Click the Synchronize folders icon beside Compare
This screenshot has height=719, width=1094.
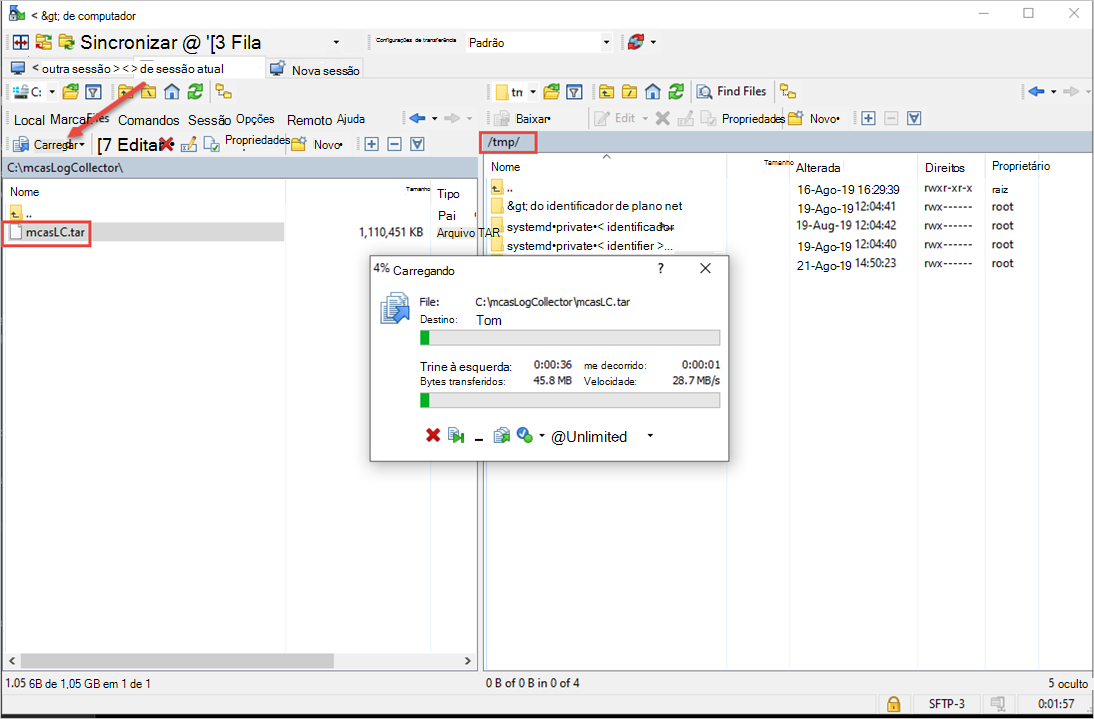click(43, 42)
